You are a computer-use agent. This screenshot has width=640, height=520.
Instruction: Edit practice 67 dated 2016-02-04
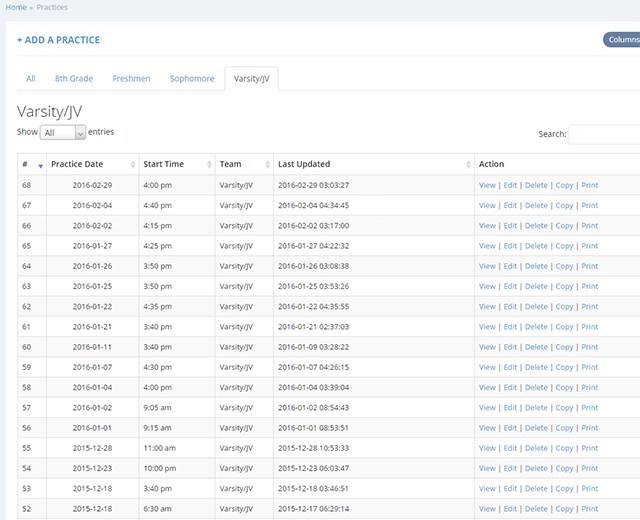point(510,205)
